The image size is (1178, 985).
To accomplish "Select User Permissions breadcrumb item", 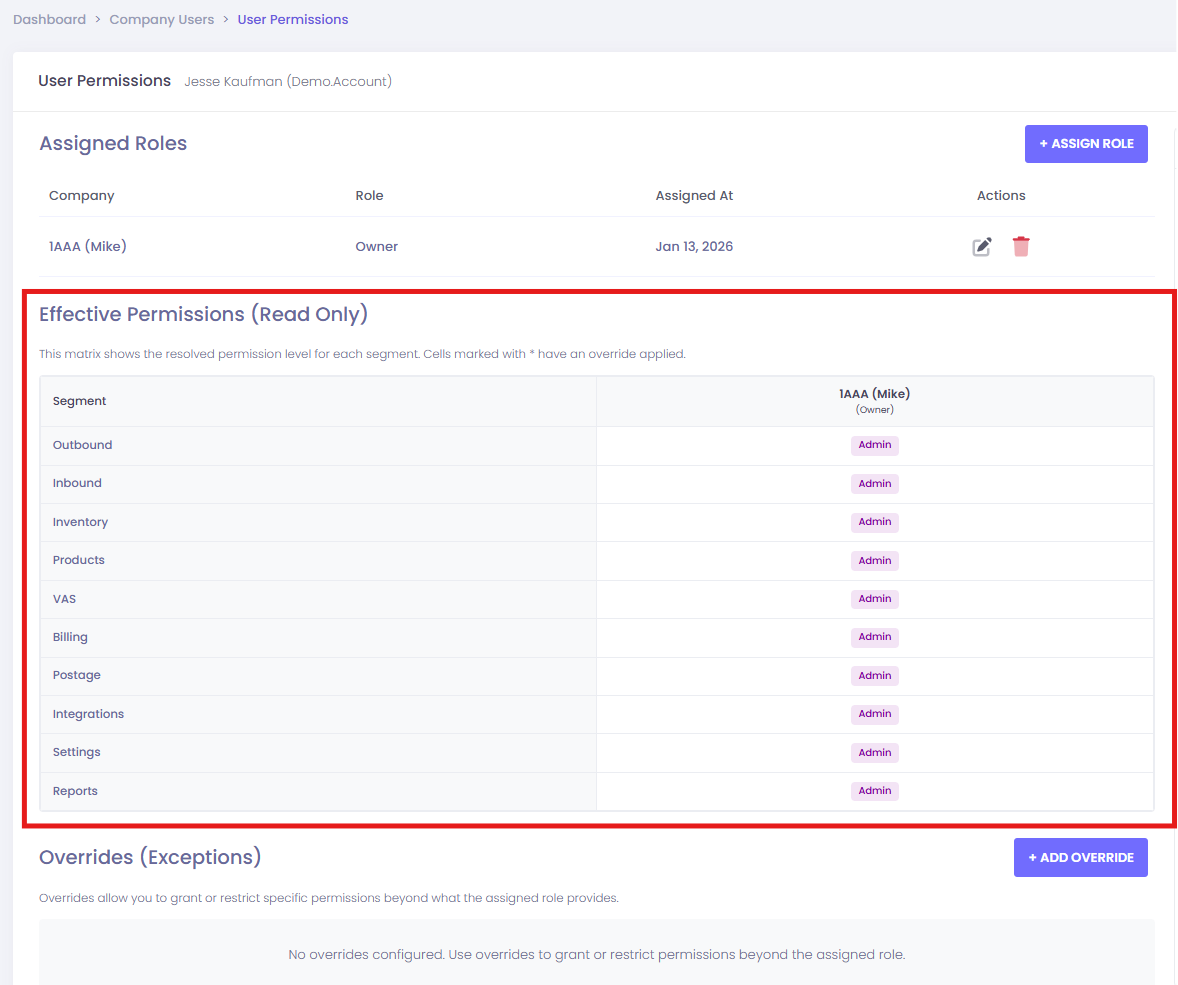I will click(292, 20).
